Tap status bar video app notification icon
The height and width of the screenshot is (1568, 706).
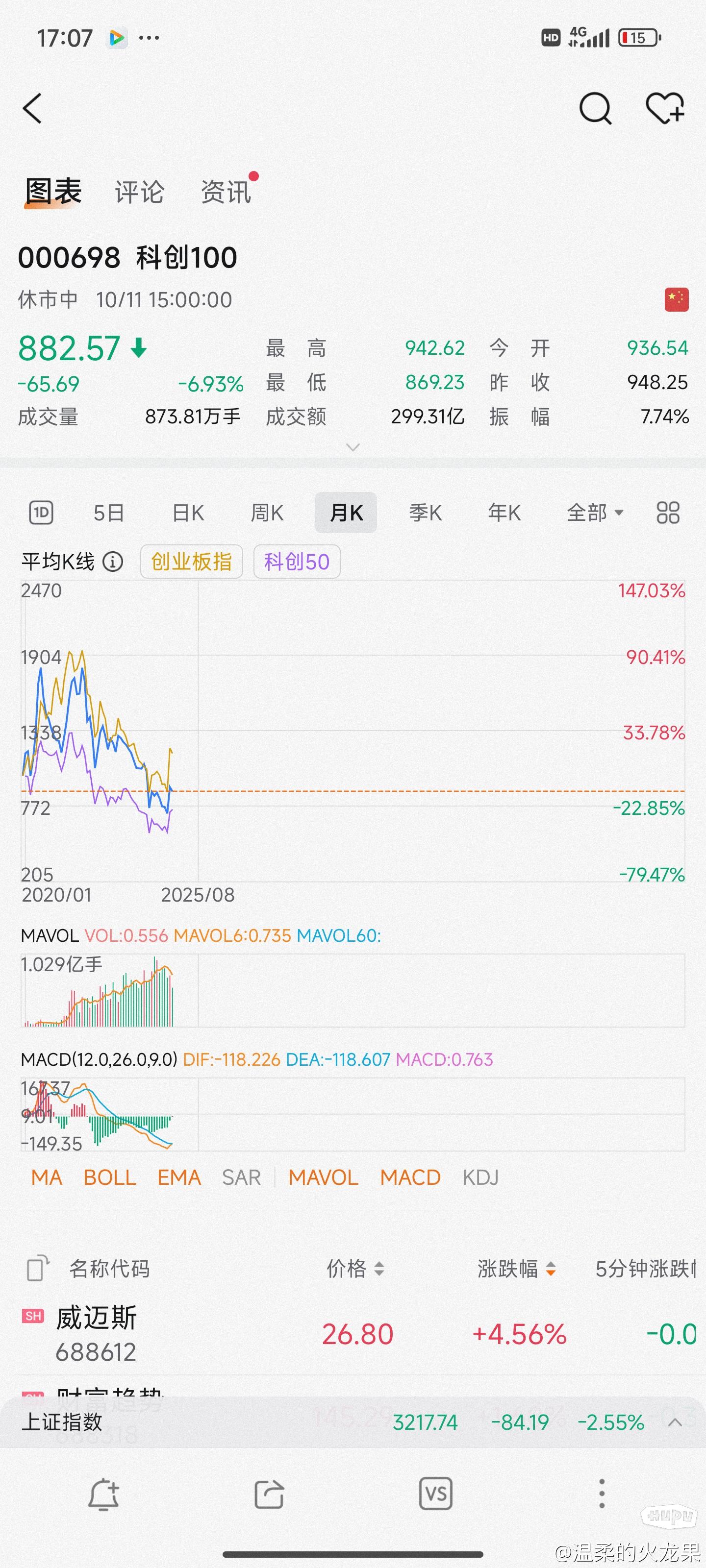click(x=117, y=38)
